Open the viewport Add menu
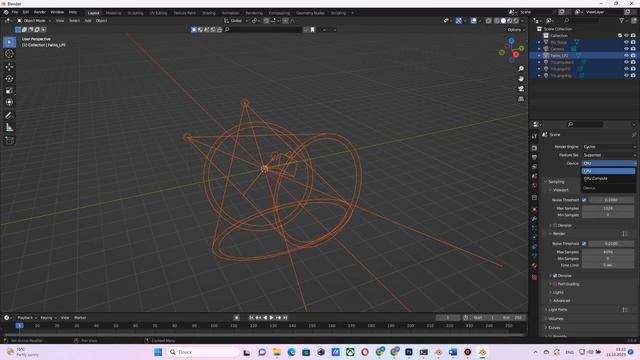 tap(88, 21)
